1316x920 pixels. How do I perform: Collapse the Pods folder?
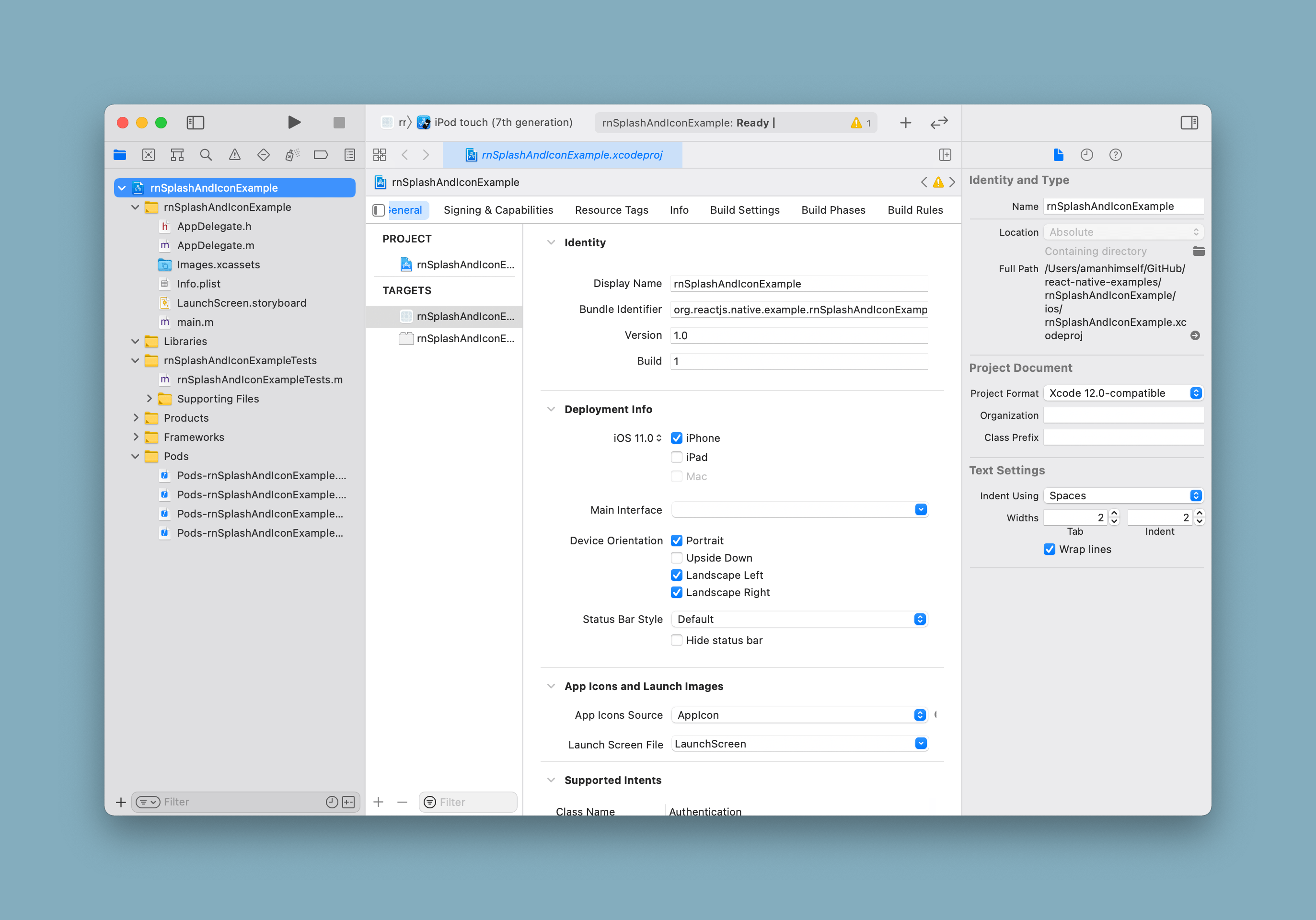[135, 456]
